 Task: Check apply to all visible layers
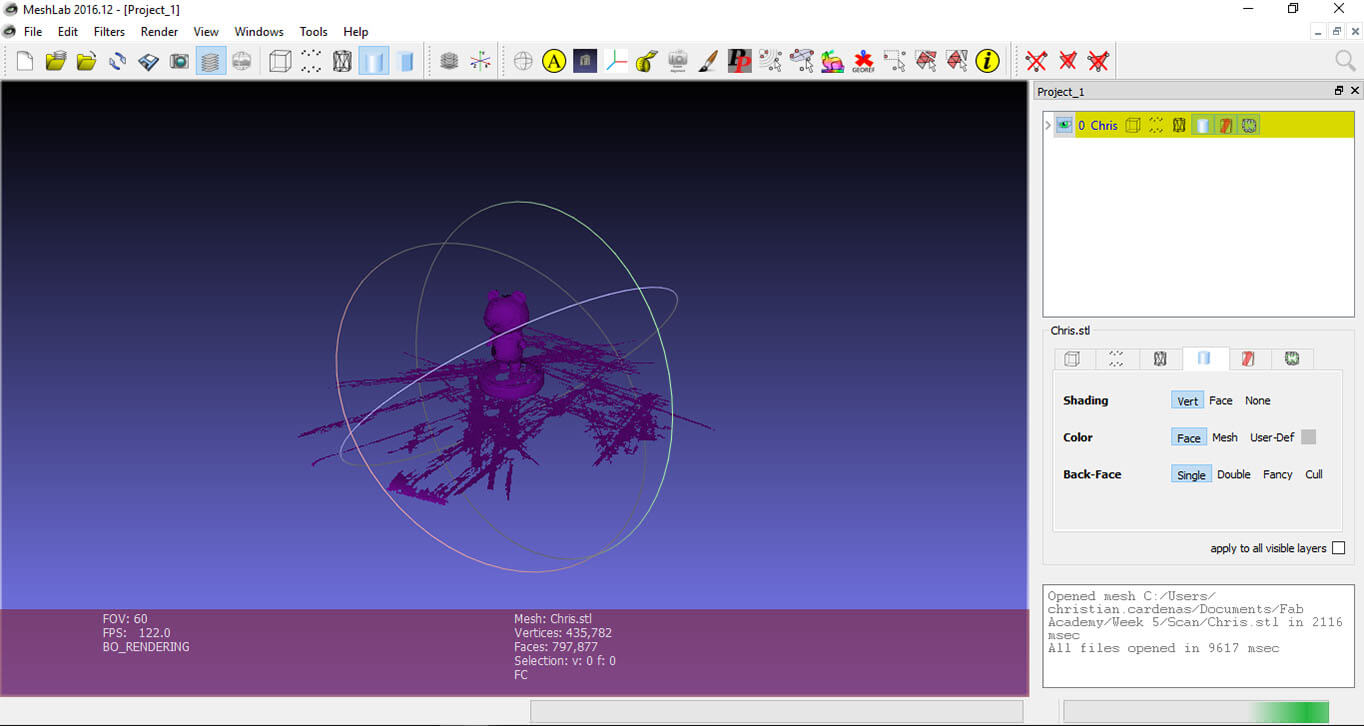coord(1339,548)
